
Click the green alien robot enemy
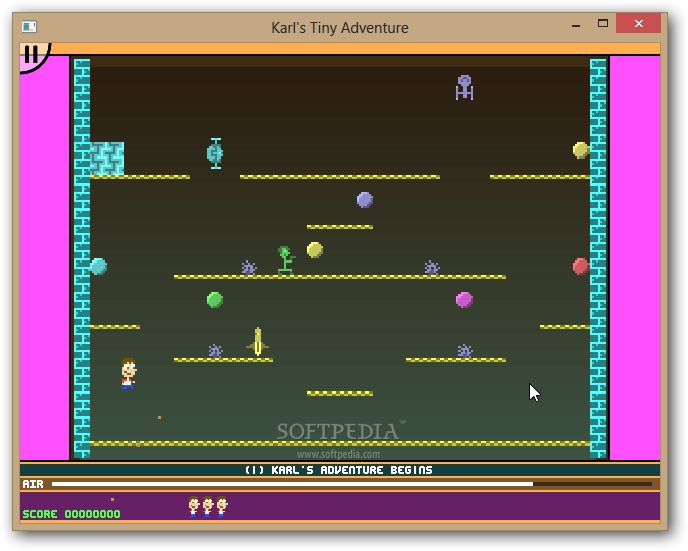[x=286, y=260]
